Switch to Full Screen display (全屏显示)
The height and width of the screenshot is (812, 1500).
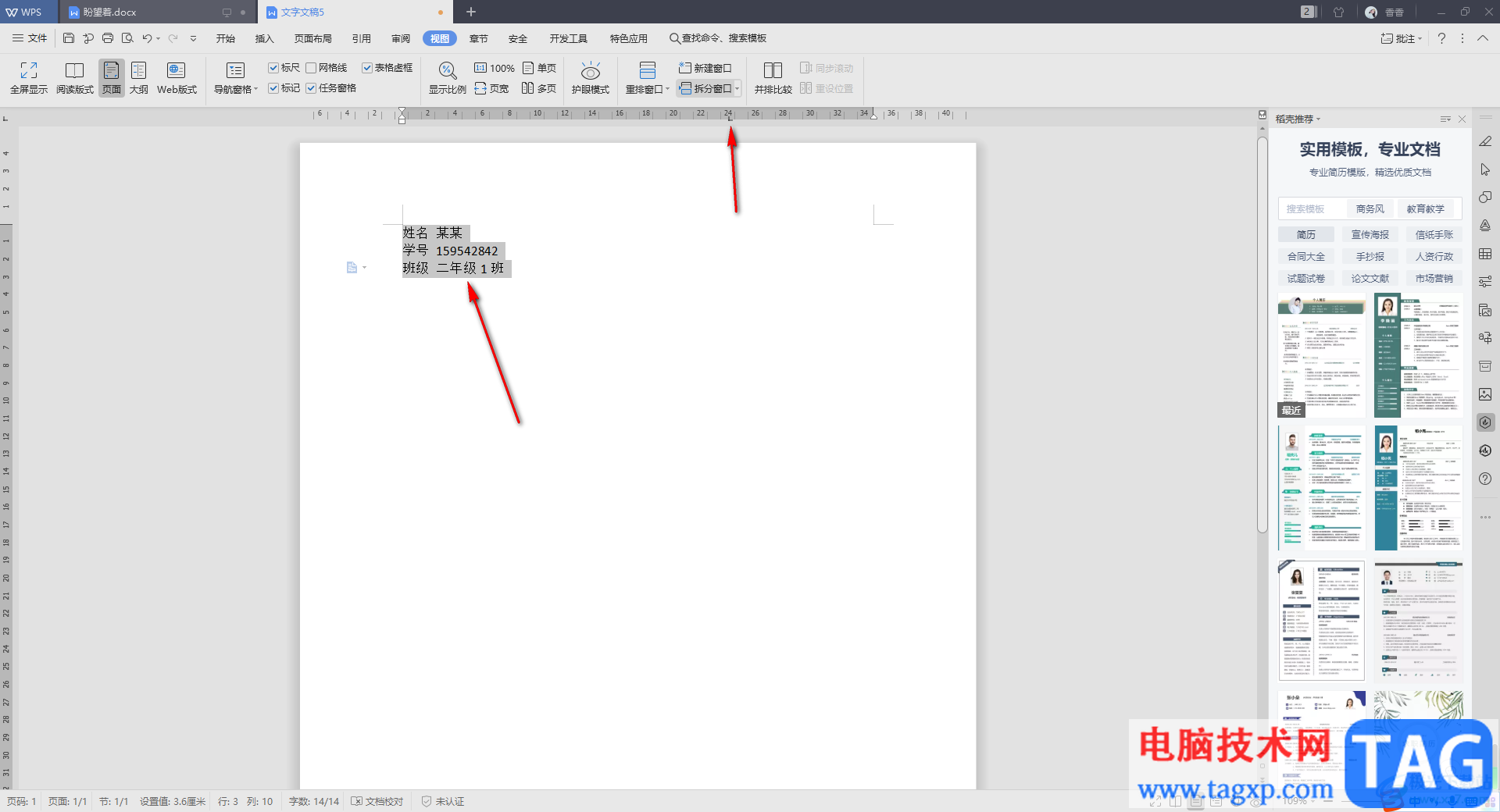coord(29,78)
